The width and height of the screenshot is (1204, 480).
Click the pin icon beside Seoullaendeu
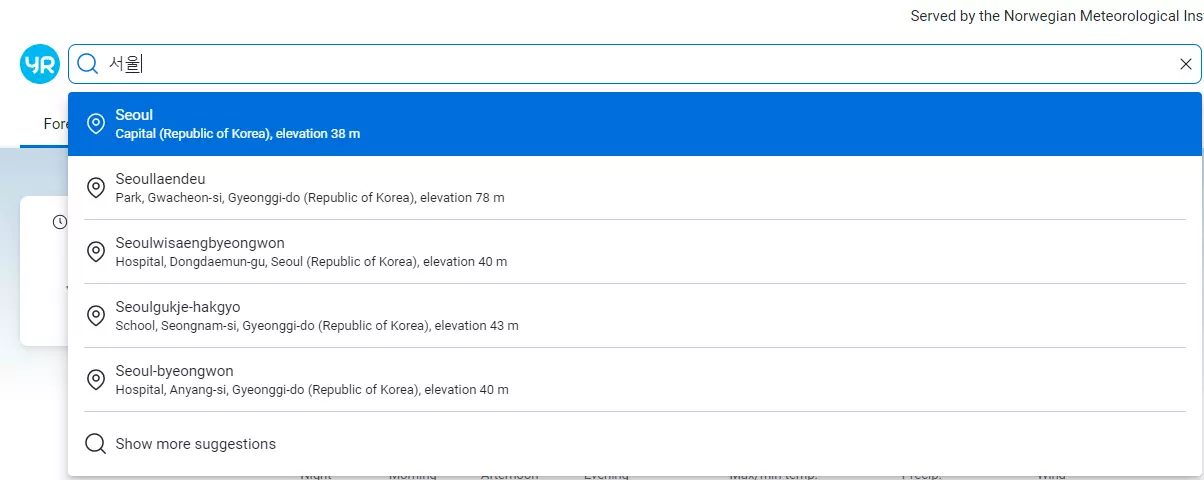coord(96,188)
